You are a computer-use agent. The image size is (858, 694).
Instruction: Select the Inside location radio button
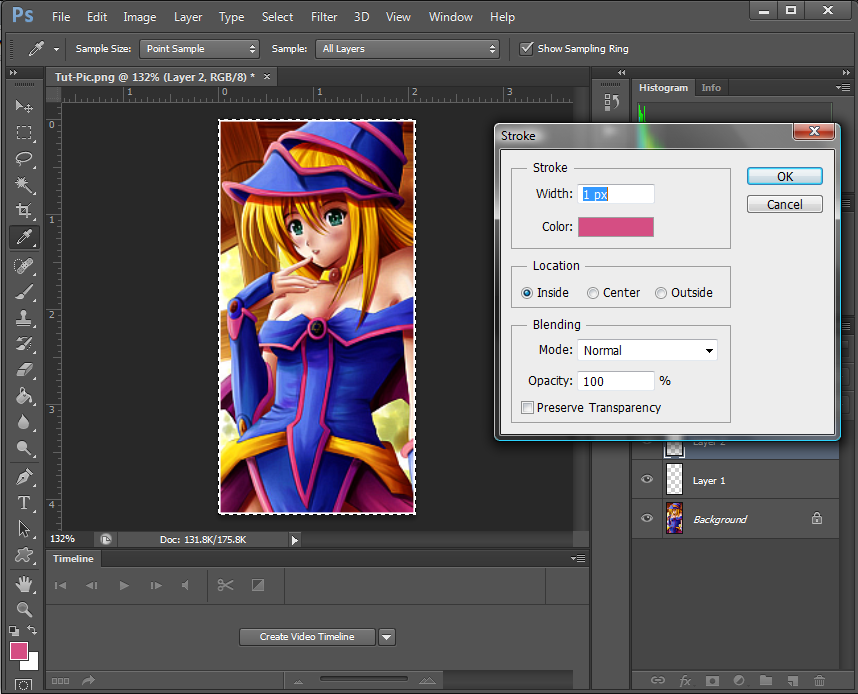click(x=527, y=293)
